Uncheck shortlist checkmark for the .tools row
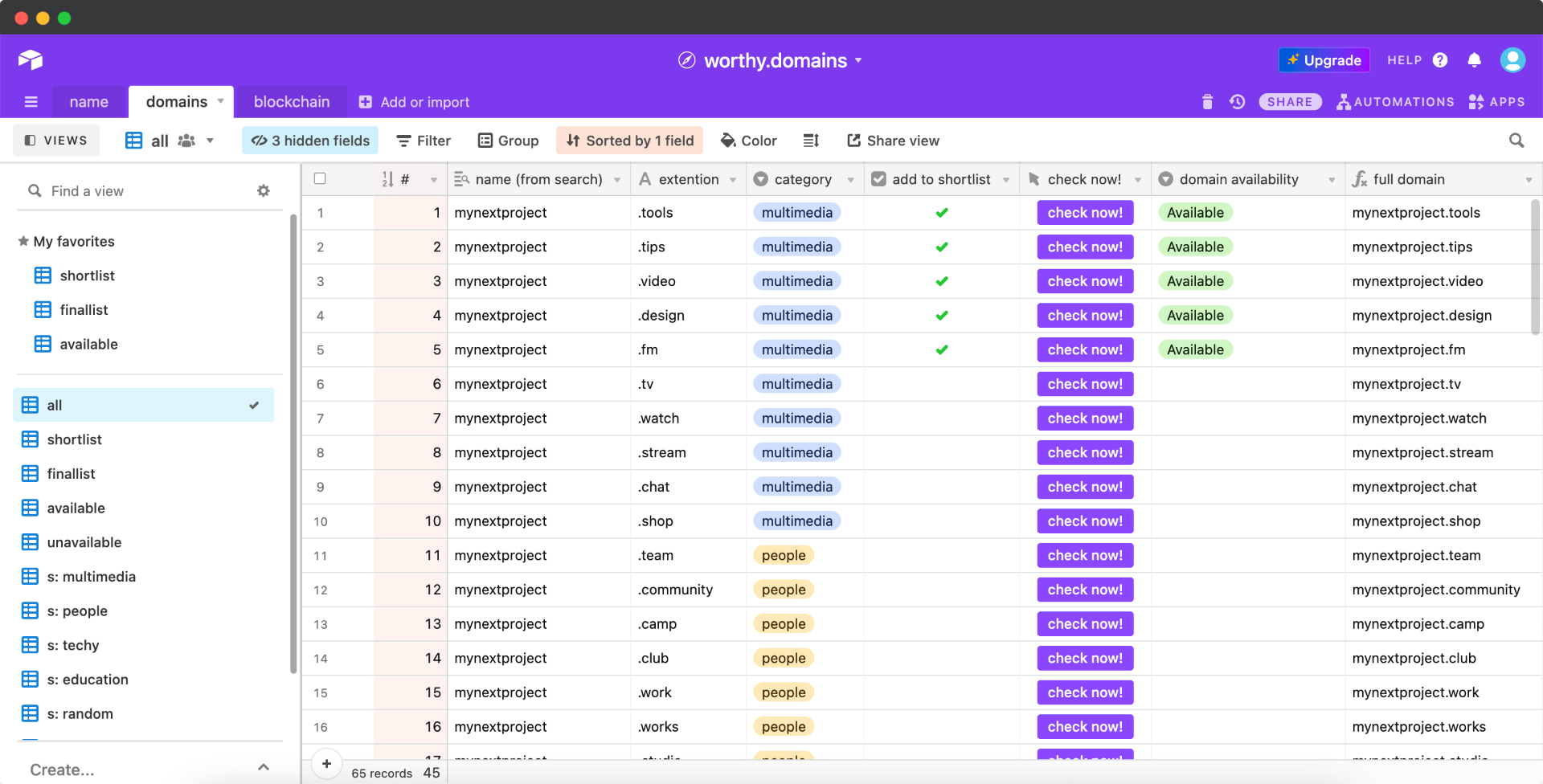Image resolution: width=1543 pixels, height=784 pixels. (x=942, y=213)
